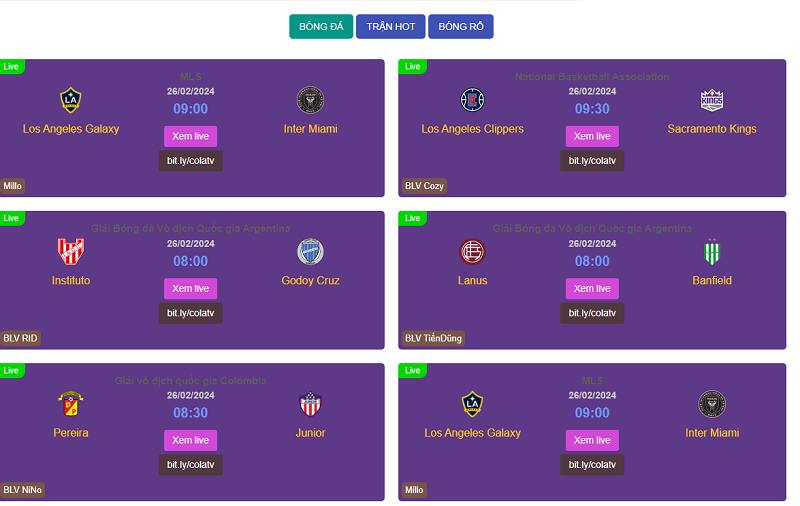The width and height of the screenshot is (800, 506).
Task: Select the BLV Cozy commentator tag
Action: tap(424, 186)
